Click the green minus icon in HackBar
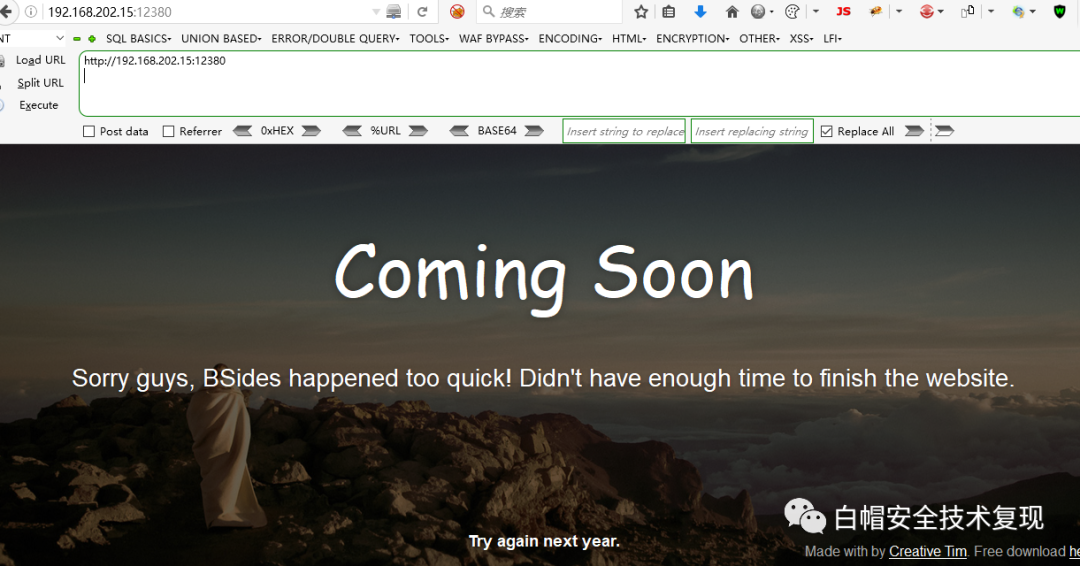 [77, 39]
